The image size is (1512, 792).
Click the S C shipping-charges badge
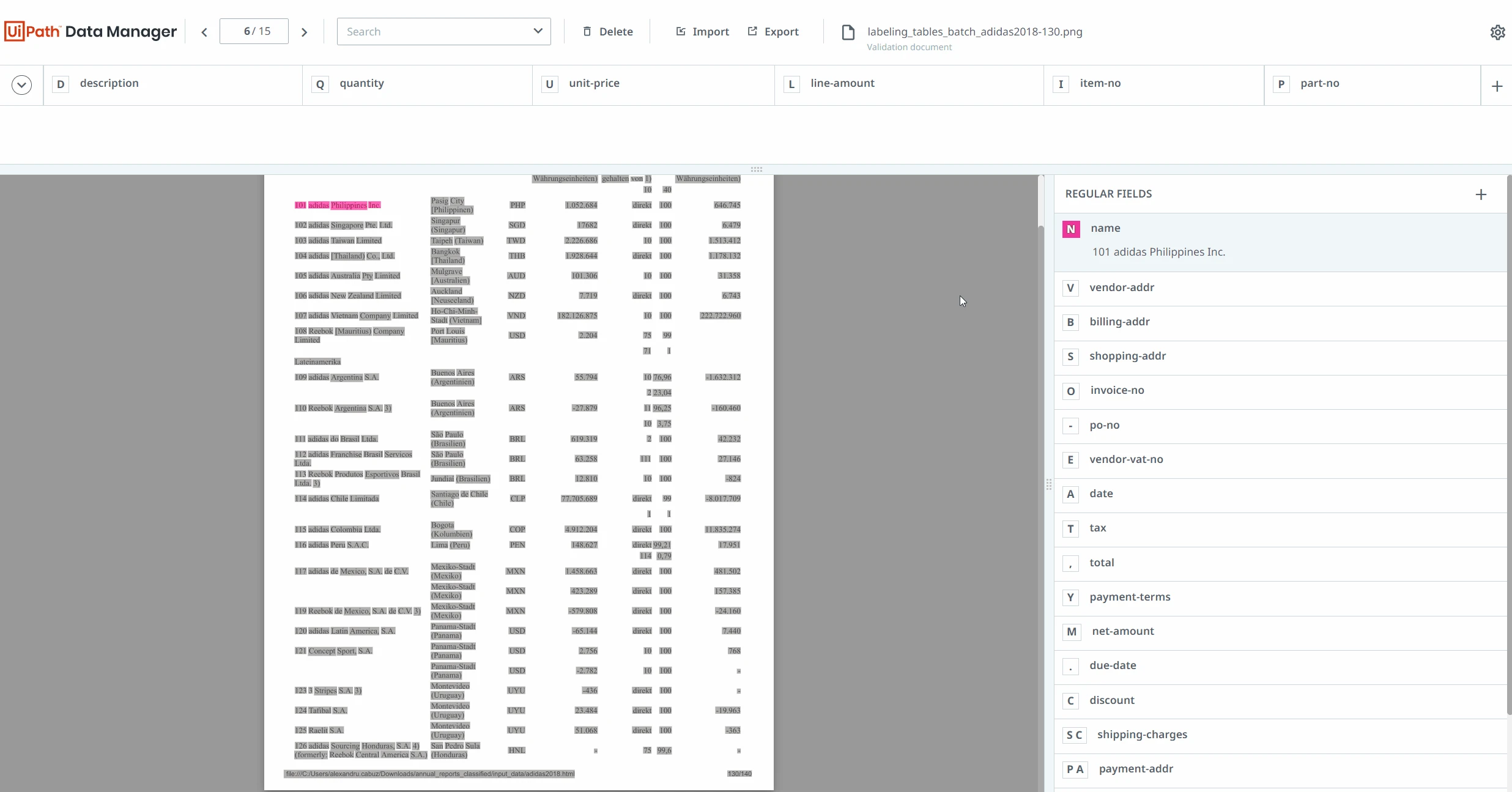coord(1075,735)
